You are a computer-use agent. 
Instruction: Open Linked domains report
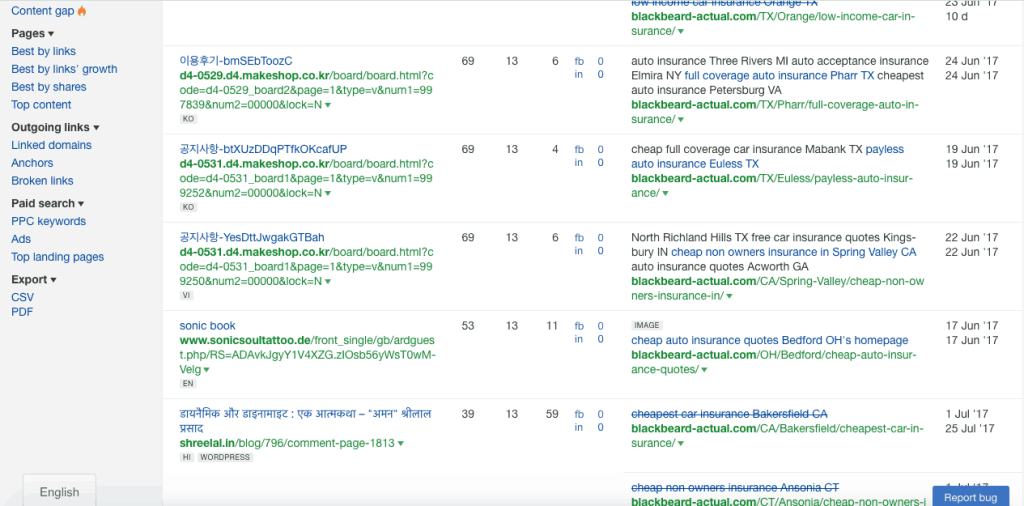point(51,145)
